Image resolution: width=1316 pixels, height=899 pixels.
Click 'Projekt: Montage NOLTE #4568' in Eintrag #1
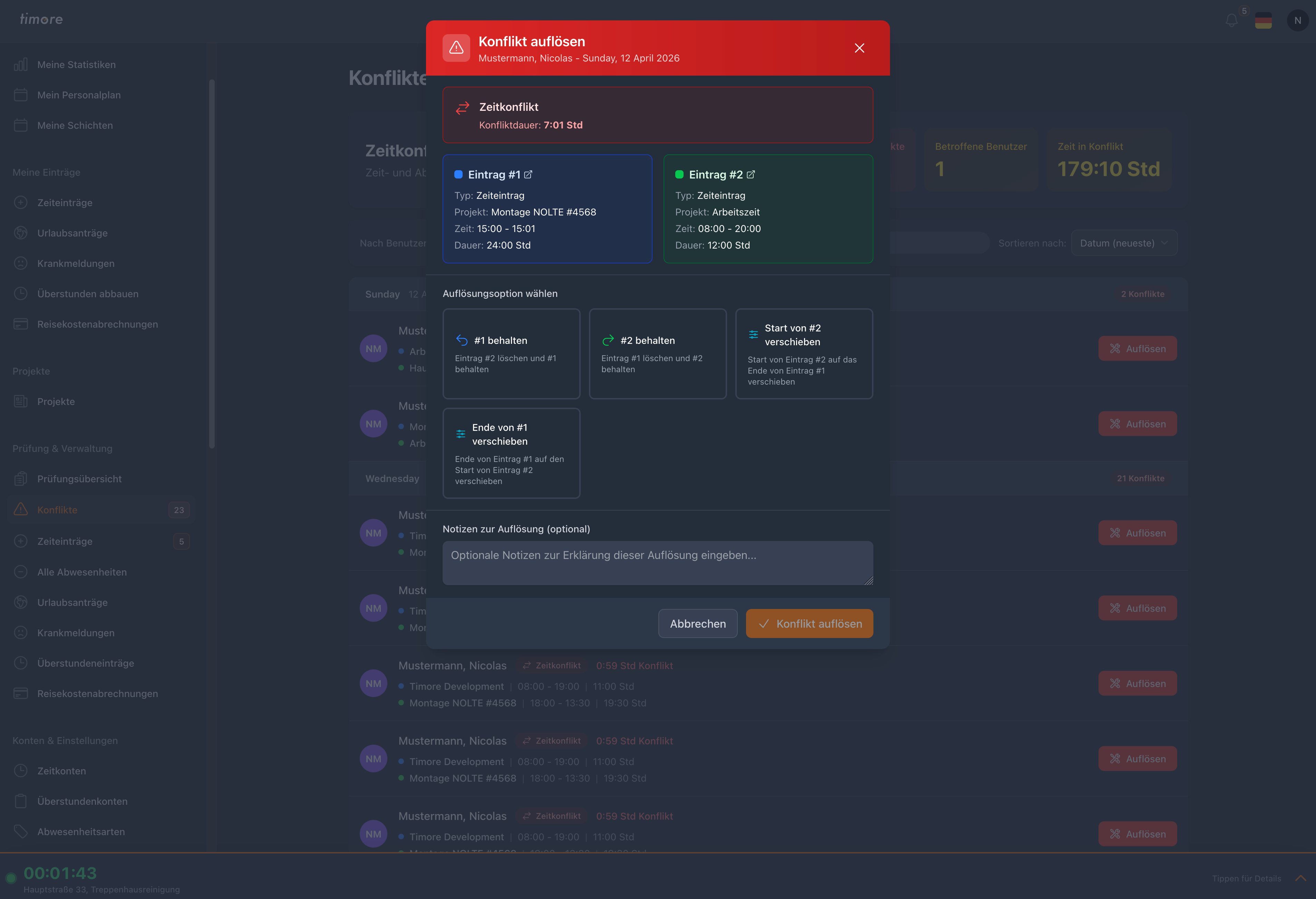(525, 212)
